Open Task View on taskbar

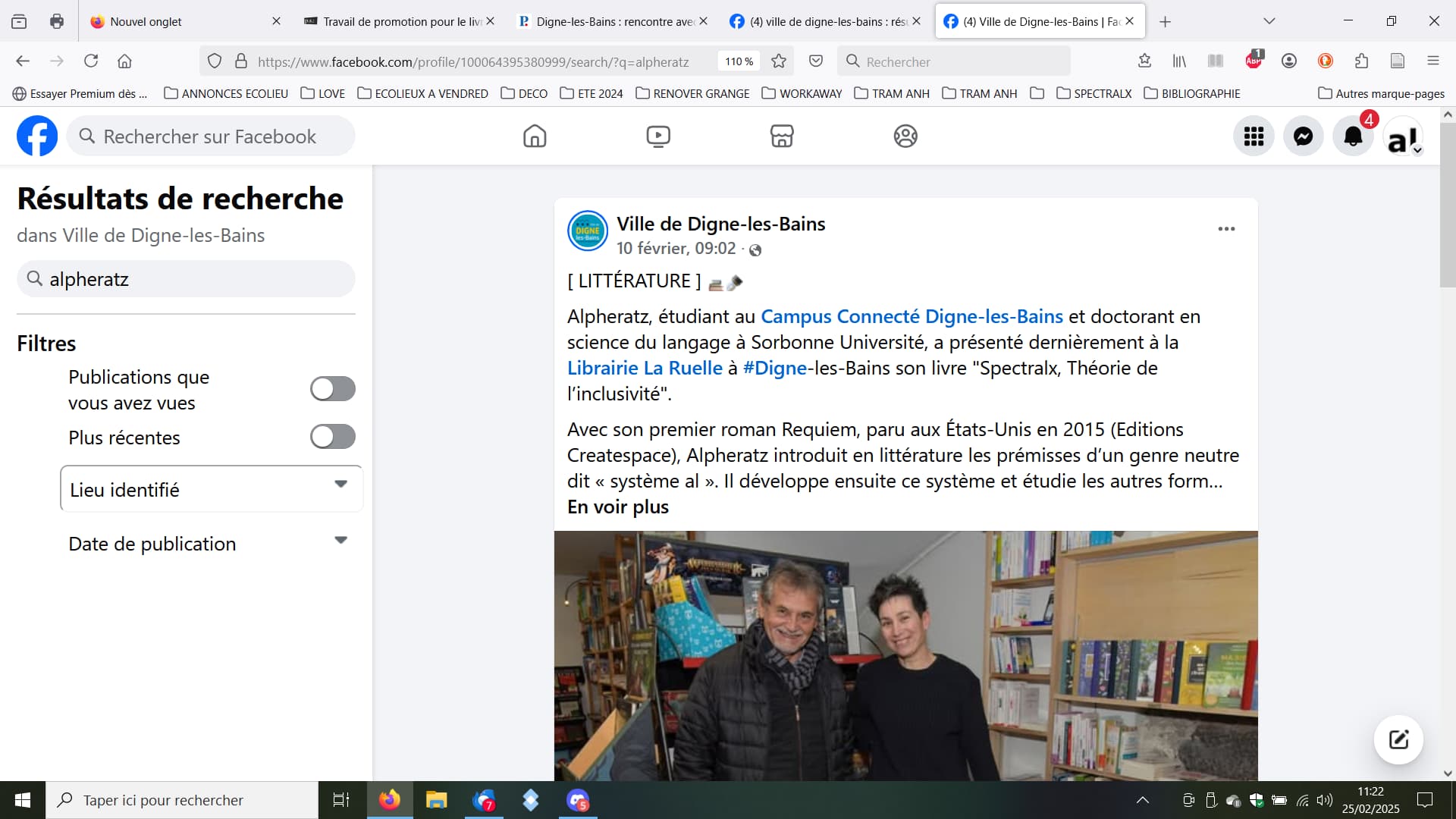pyautogui.click(x=341, y=800)
